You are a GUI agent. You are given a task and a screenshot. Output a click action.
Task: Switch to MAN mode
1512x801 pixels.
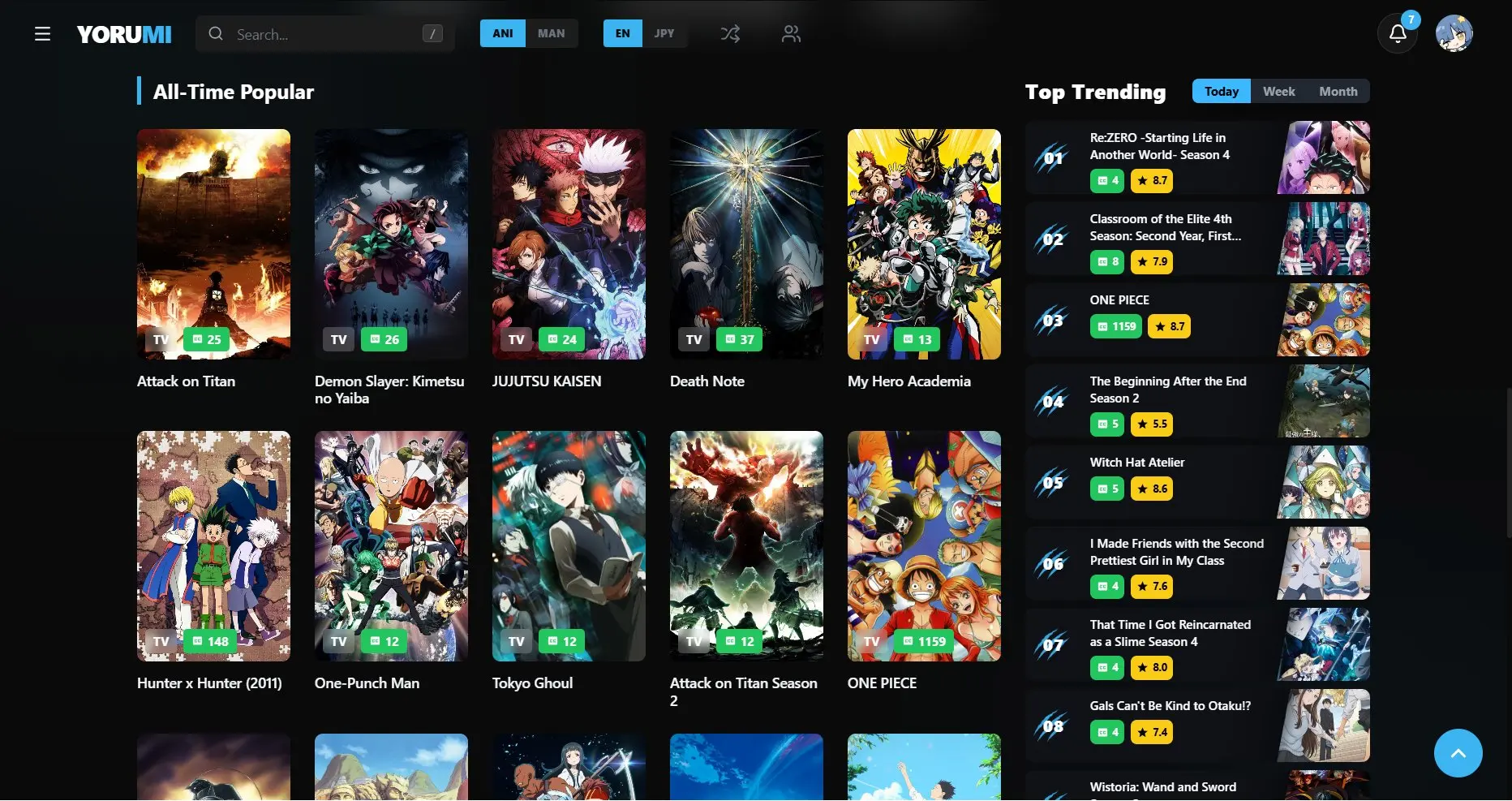[x=552, y=33]
